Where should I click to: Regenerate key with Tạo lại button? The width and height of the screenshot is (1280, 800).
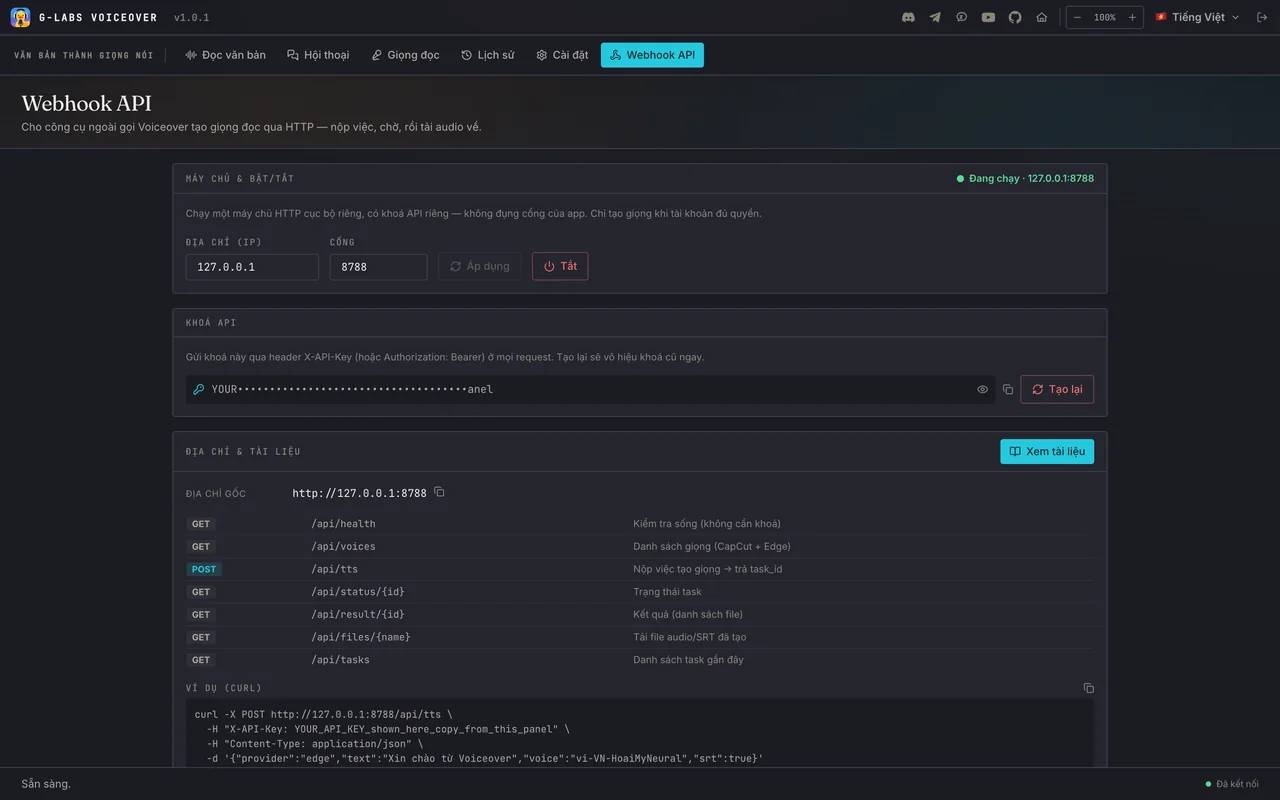coord(1057,389)
